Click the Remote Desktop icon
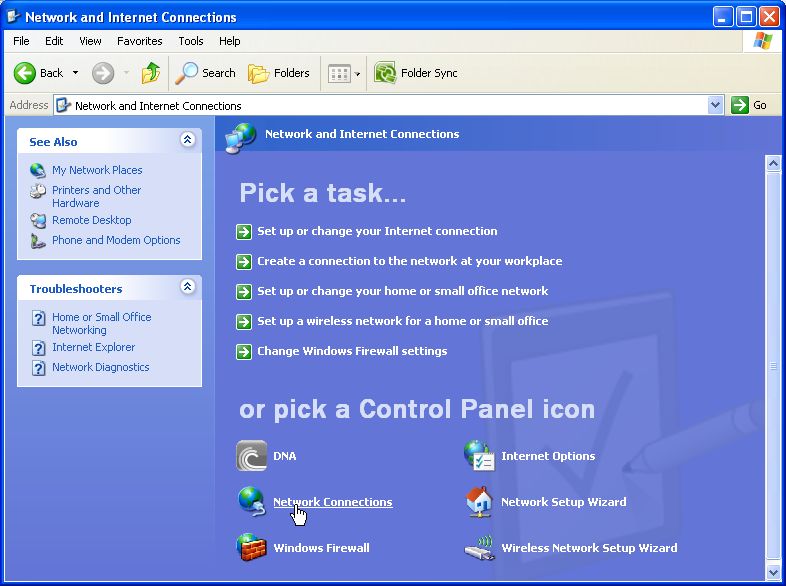The width and height of the screenshot is (786, 586). coord(38,221)
